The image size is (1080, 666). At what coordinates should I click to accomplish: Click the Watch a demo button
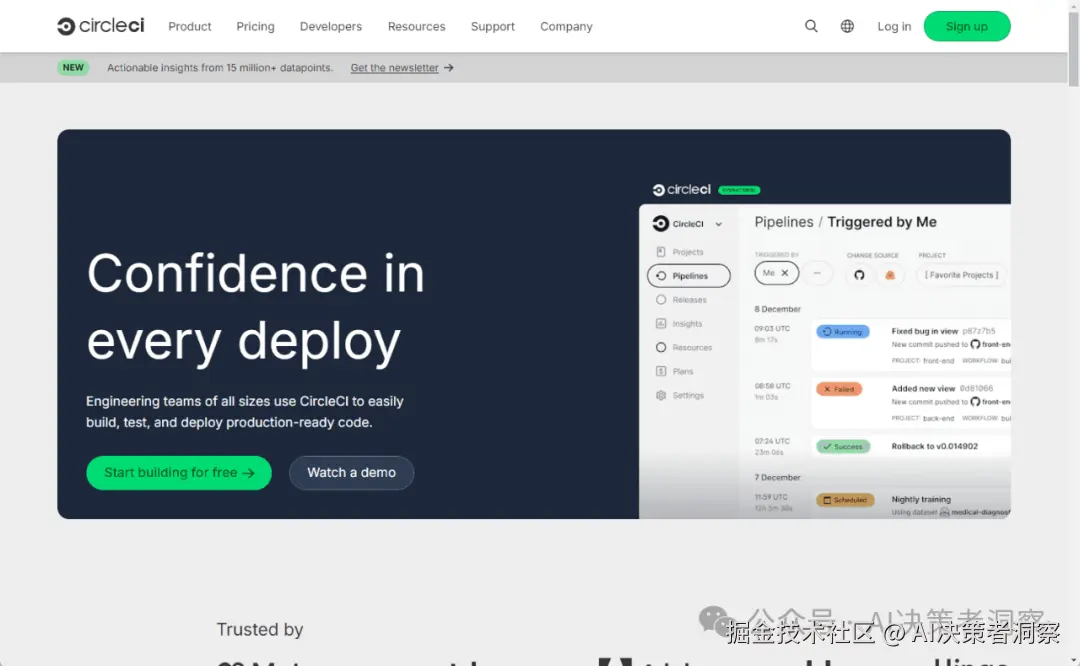coord(351,472)
